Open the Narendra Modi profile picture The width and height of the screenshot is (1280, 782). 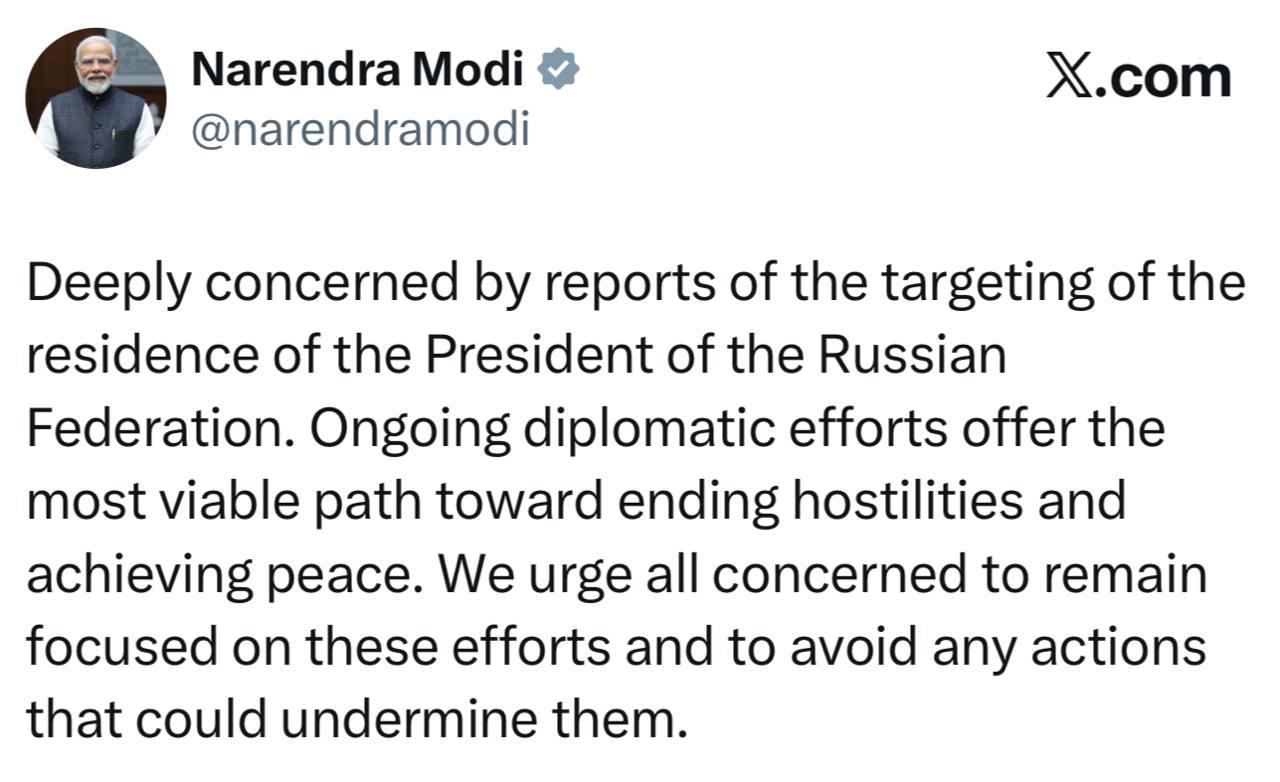pos(96,98)
